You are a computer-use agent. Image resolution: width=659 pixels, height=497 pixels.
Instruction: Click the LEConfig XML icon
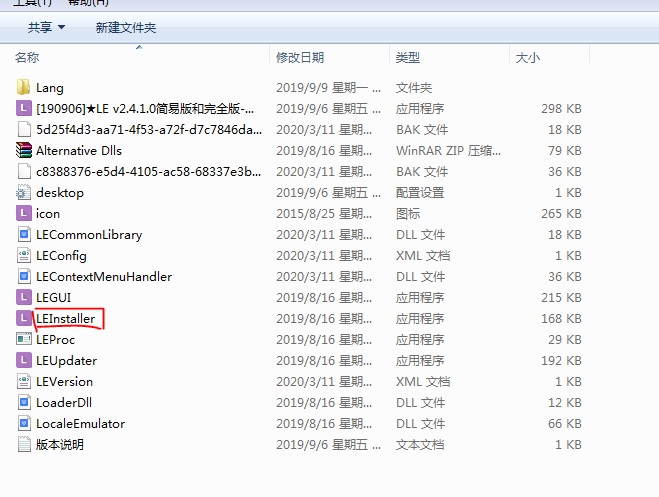pos(24,255)
